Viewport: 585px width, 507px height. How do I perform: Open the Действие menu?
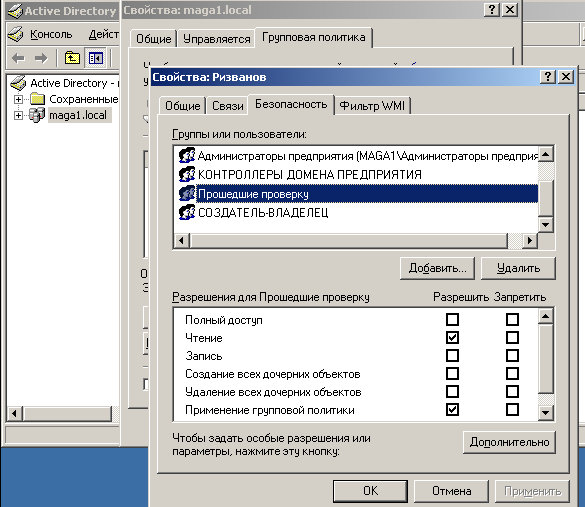104,34
